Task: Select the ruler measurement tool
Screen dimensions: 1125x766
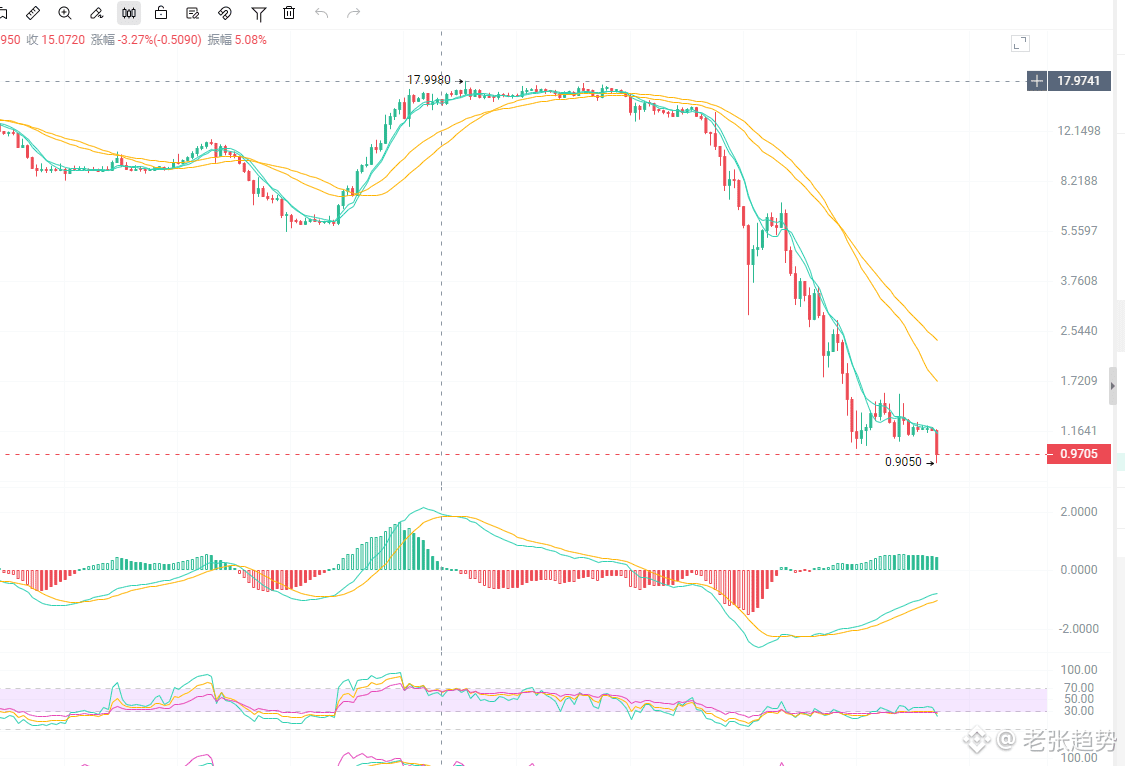Action: click(x=33, y=13)
